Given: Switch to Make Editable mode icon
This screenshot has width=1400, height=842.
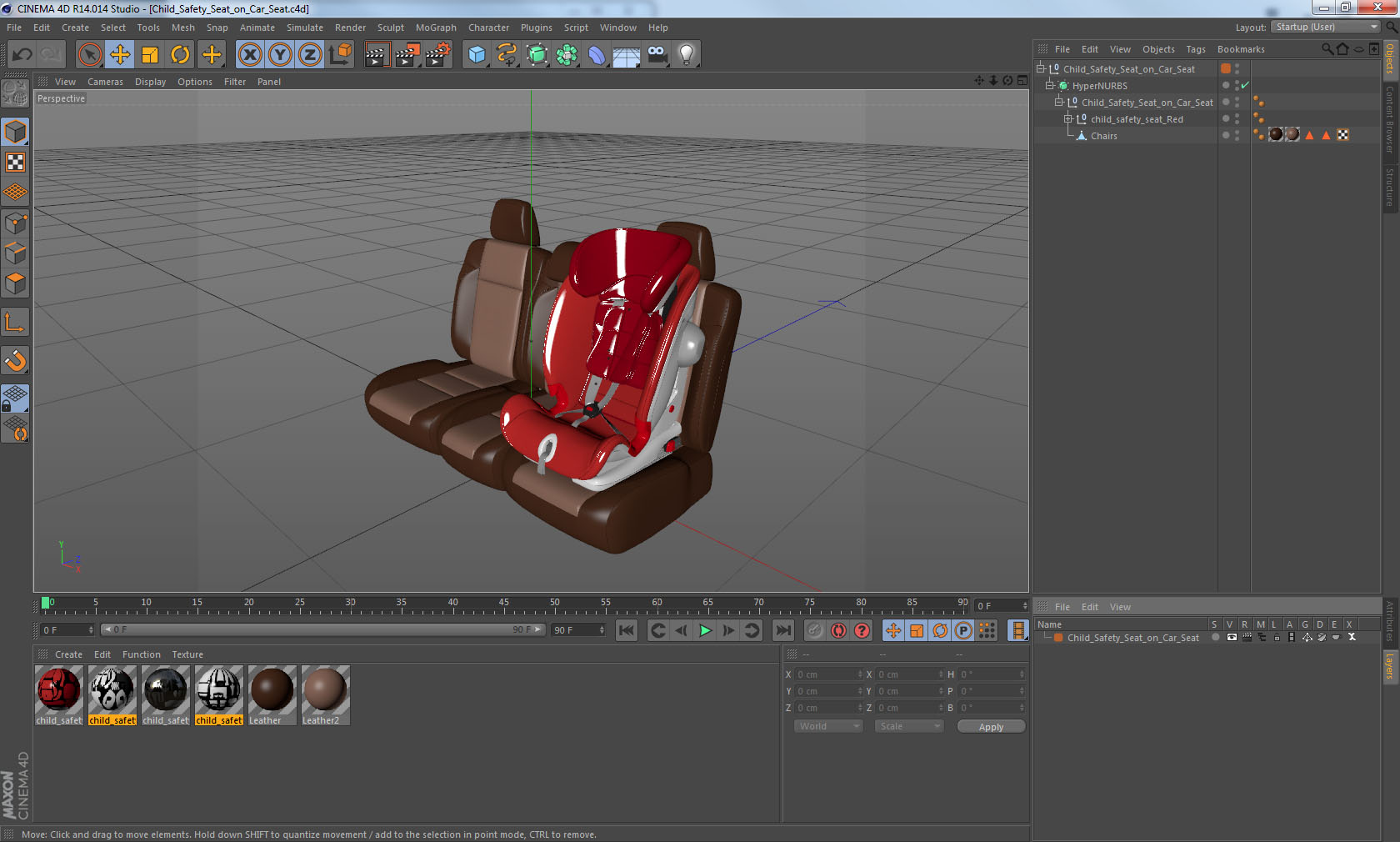Looking at the screenshot, I should [x=15, y=93].
